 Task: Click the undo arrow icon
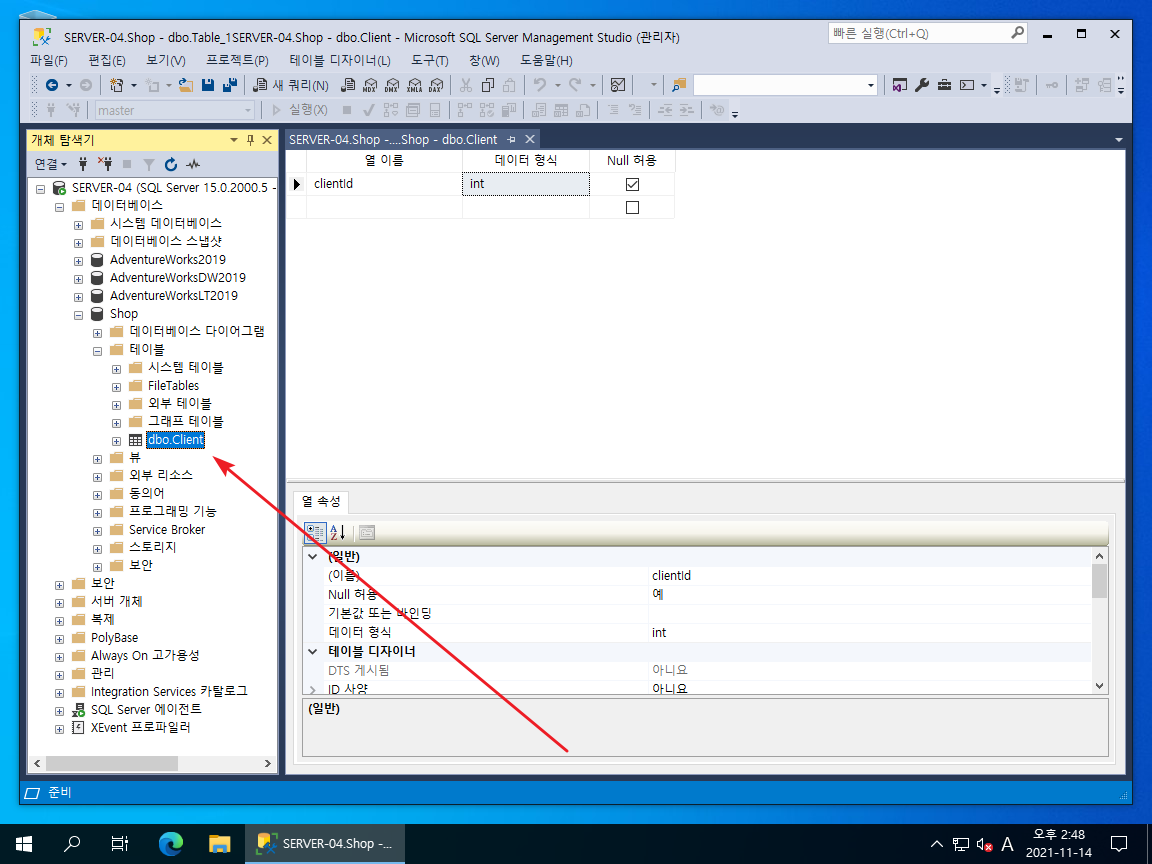(x=540, y=85)
